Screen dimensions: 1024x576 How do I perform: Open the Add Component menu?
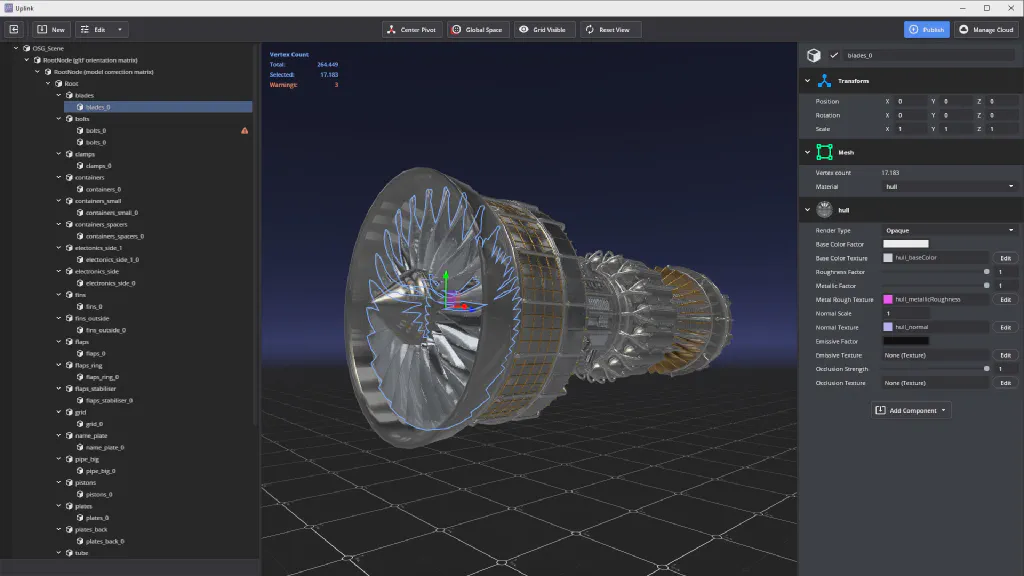point(910,410)
